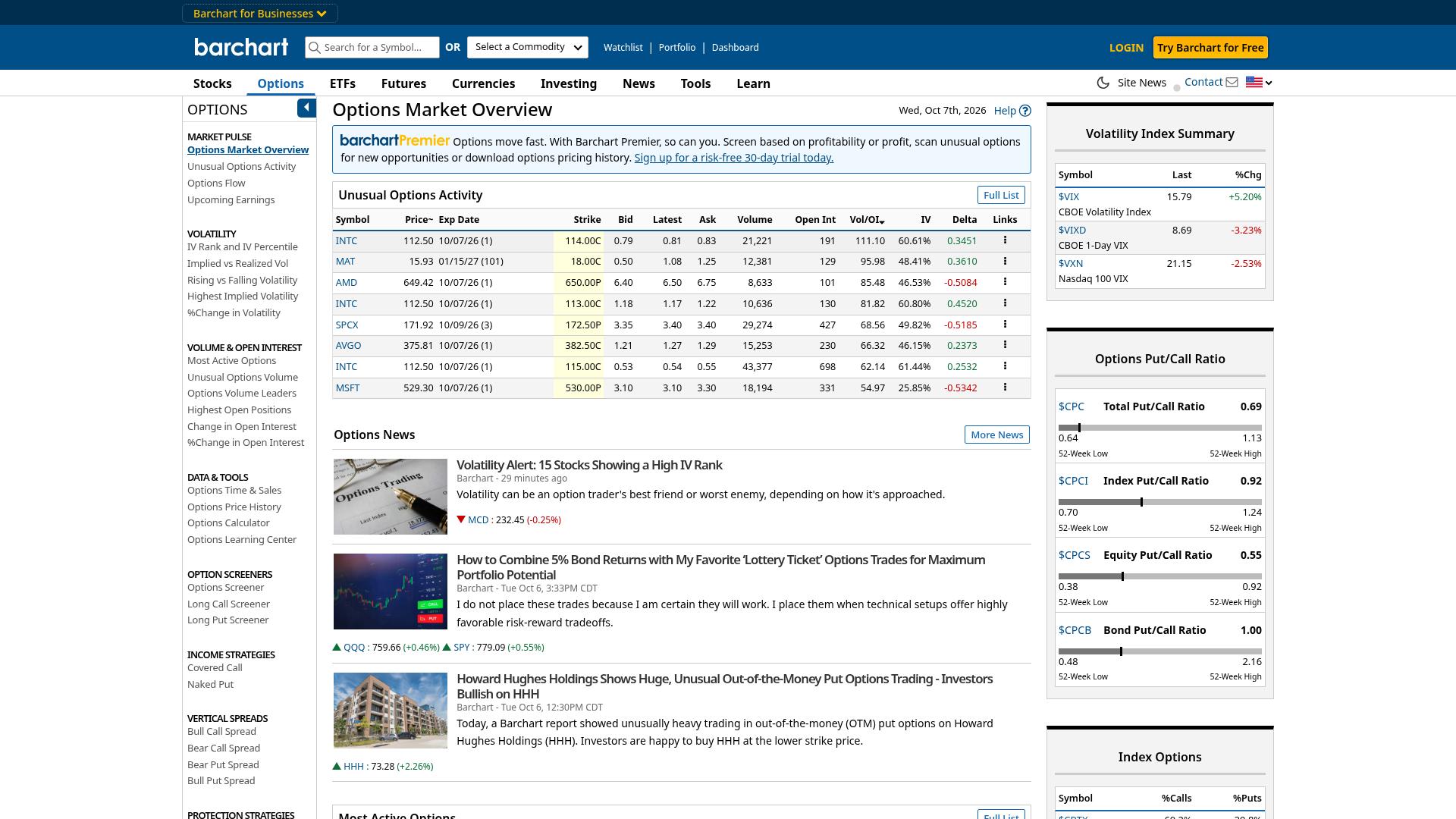Open the ETFs menu

pos(343,83)
